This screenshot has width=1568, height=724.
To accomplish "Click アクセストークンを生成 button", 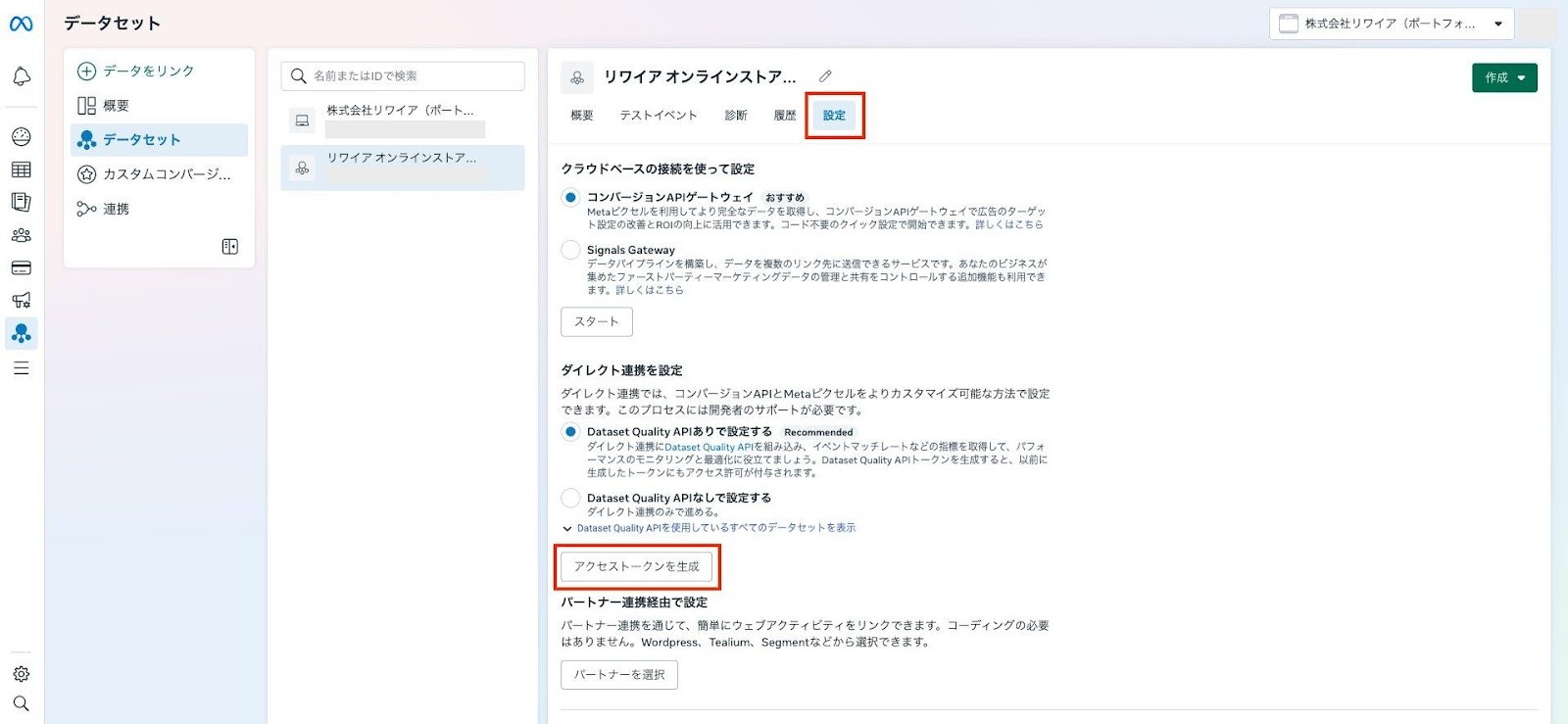I will click(636, 566).
